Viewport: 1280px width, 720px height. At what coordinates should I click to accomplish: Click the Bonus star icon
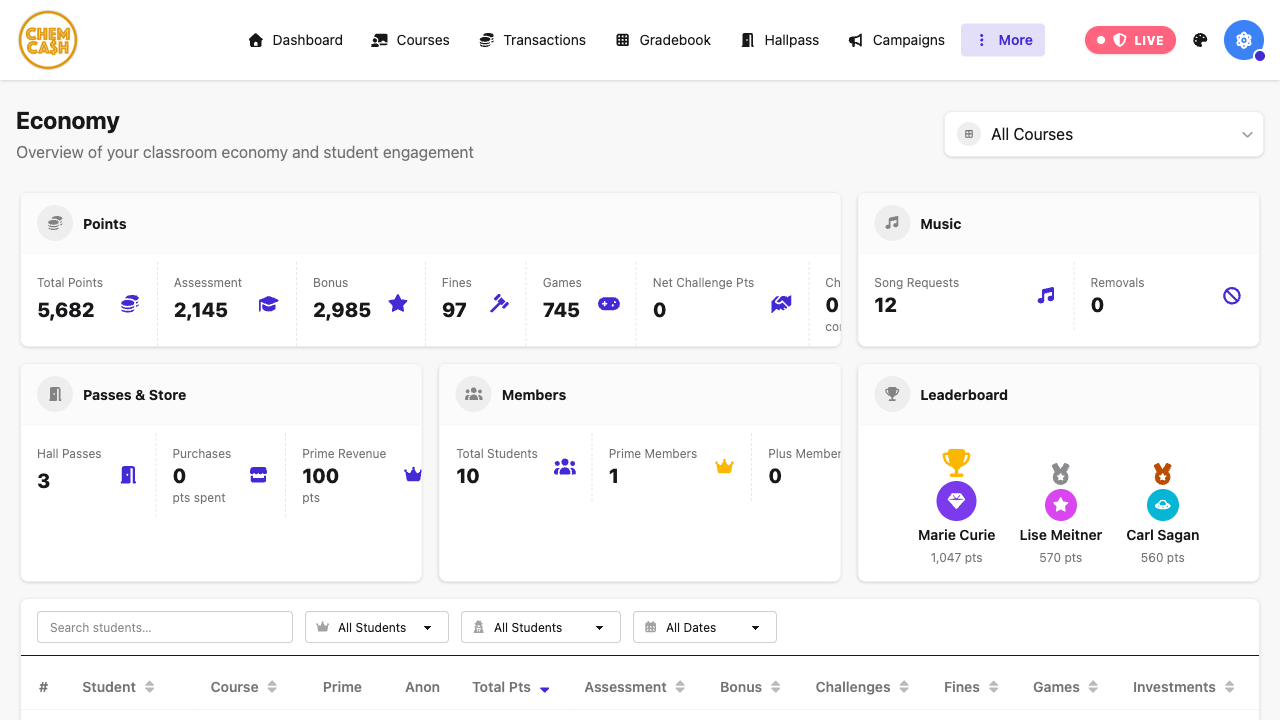(x=398, y=303)
